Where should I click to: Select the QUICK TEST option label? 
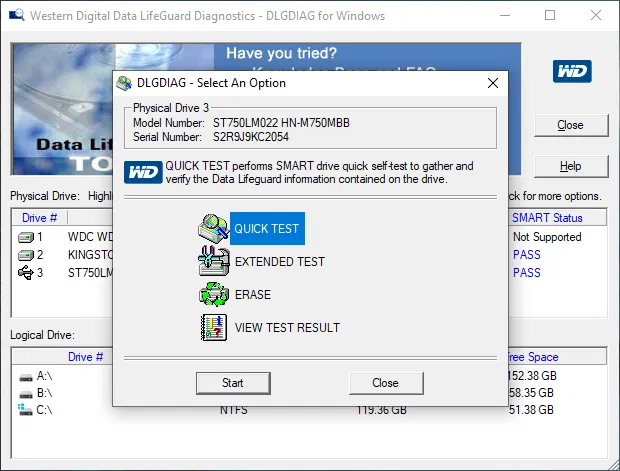coord(267,229)
